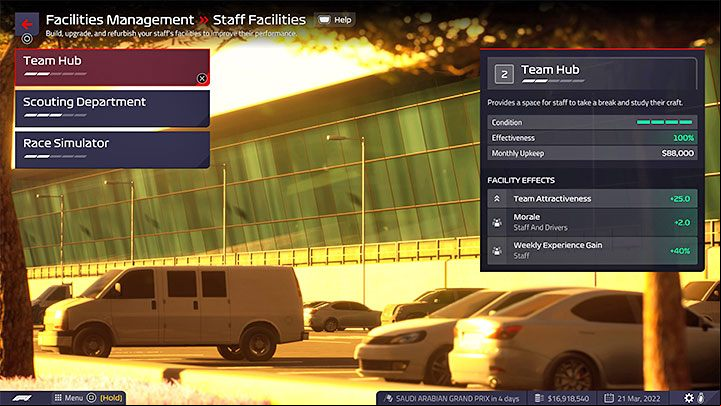This screenshot has height=406, width=721.
Task: Click Staff Facilities breadcrumb title
Action: pos(259,20)
